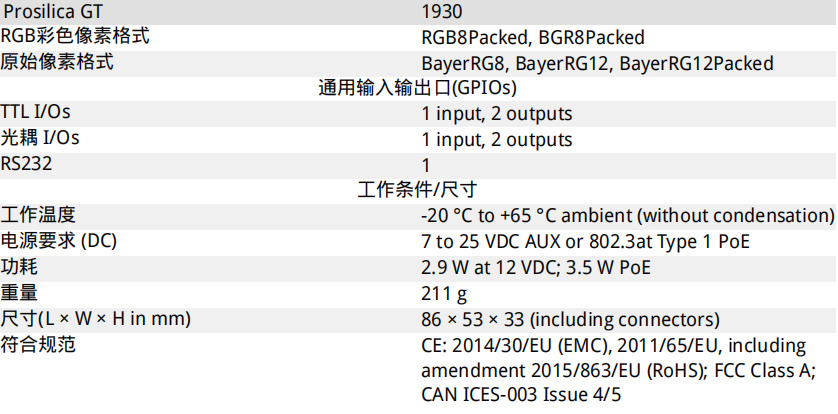This screenshot has width=838, height=414.
Task: Click the 尺寸(L × W × H in mm) label
Action: coord(96,319)
